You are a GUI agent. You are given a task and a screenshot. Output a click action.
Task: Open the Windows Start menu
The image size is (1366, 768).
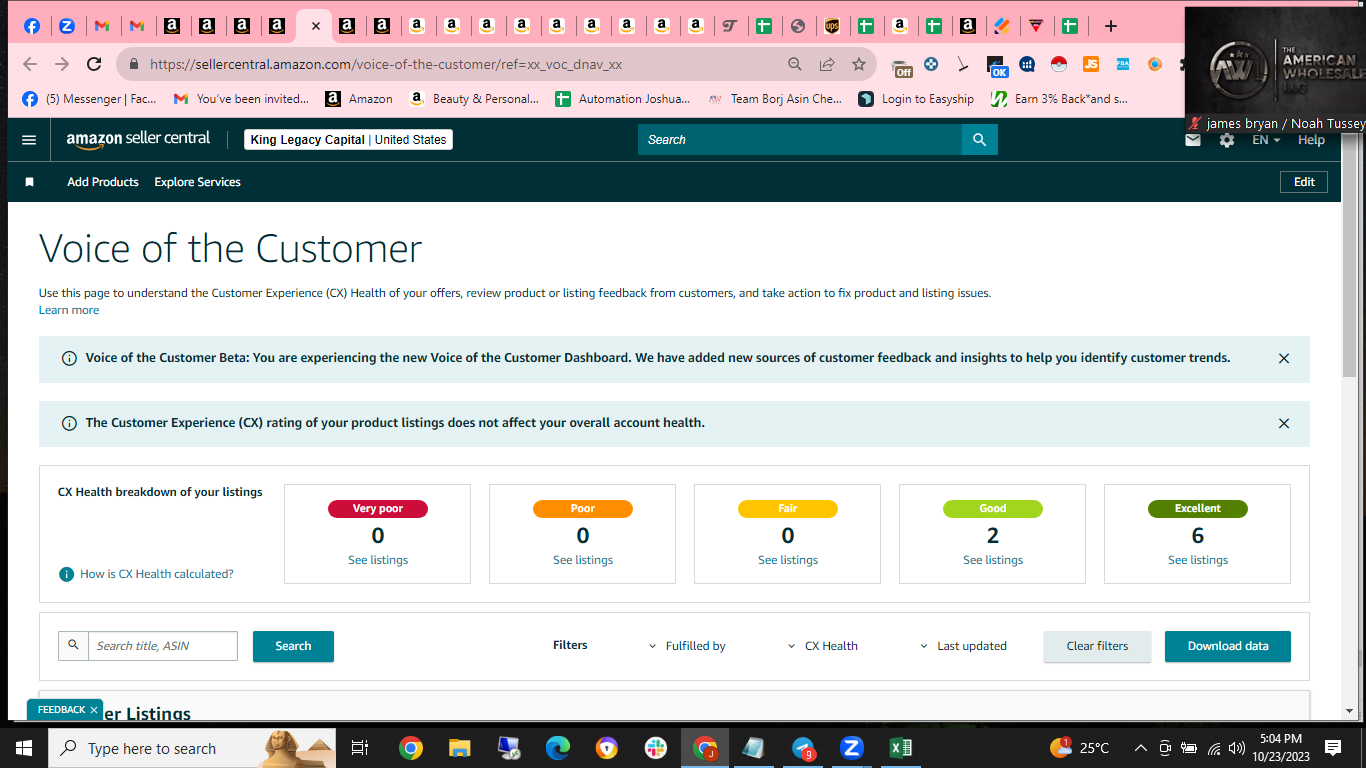click(x=24, y=748)
